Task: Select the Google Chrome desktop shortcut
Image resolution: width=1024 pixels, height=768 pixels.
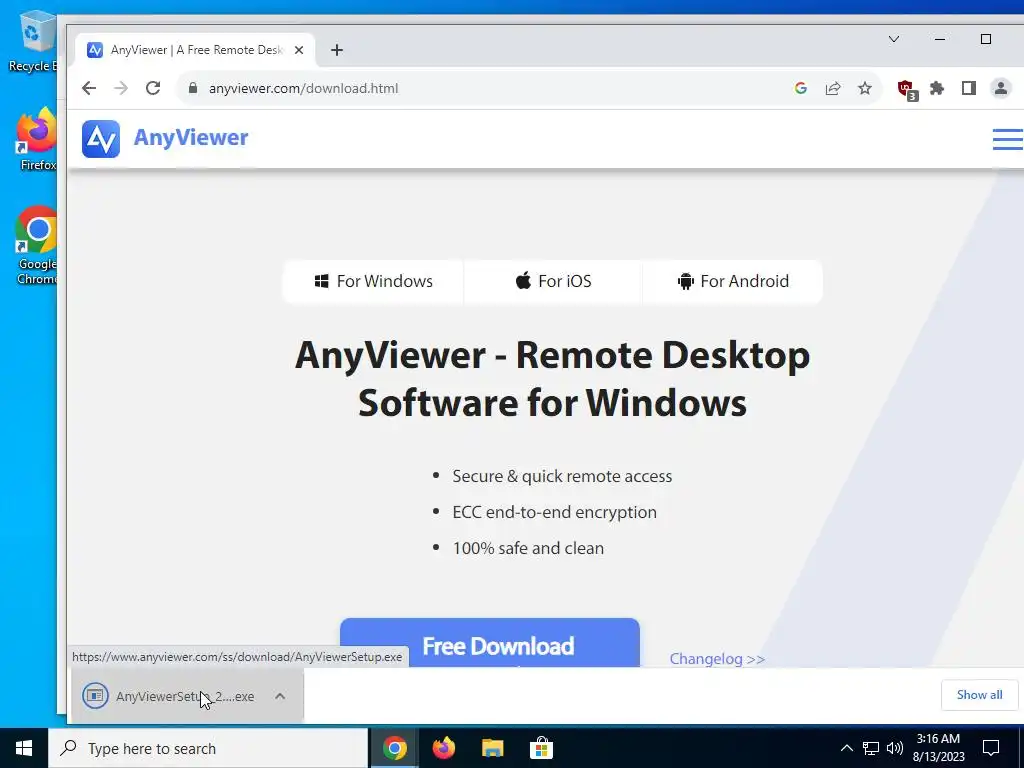Action: [36, 246]
